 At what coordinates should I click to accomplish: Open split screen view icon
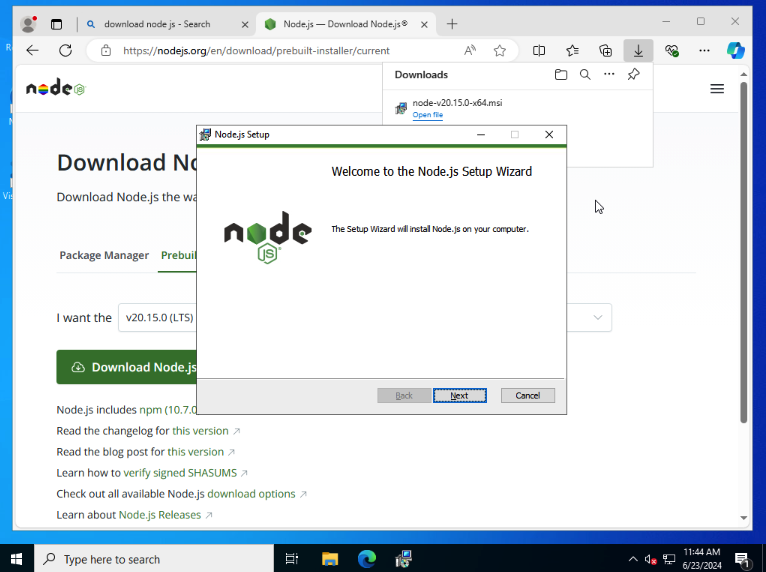click(x=539, y=50)
